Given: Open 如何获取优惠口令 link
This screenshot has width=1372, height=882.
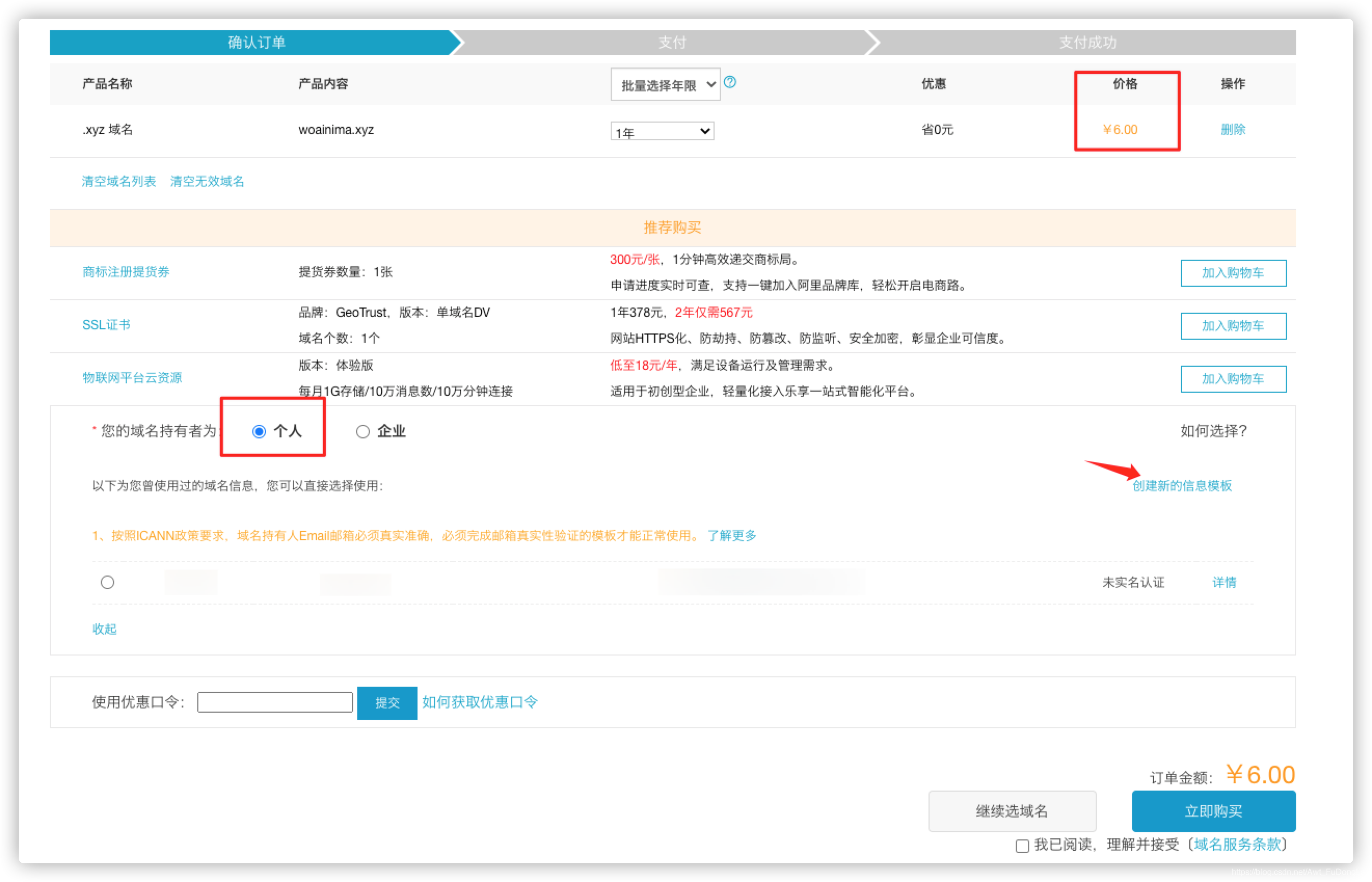Looking at the screenshot, I should (x=480, y=702).
